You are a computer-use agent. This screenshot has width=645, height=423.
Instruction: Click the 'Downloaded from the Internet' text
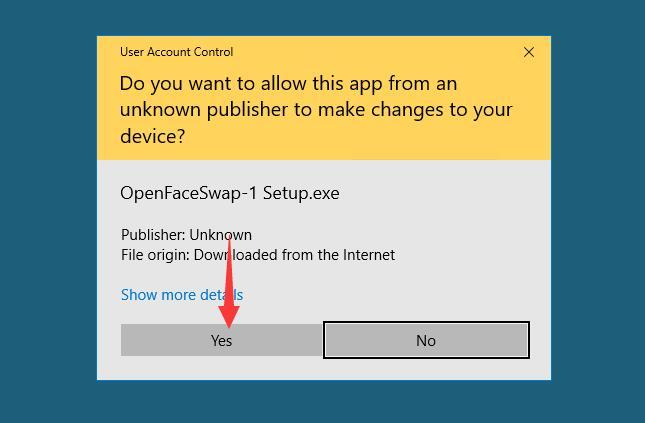point(295,255)
